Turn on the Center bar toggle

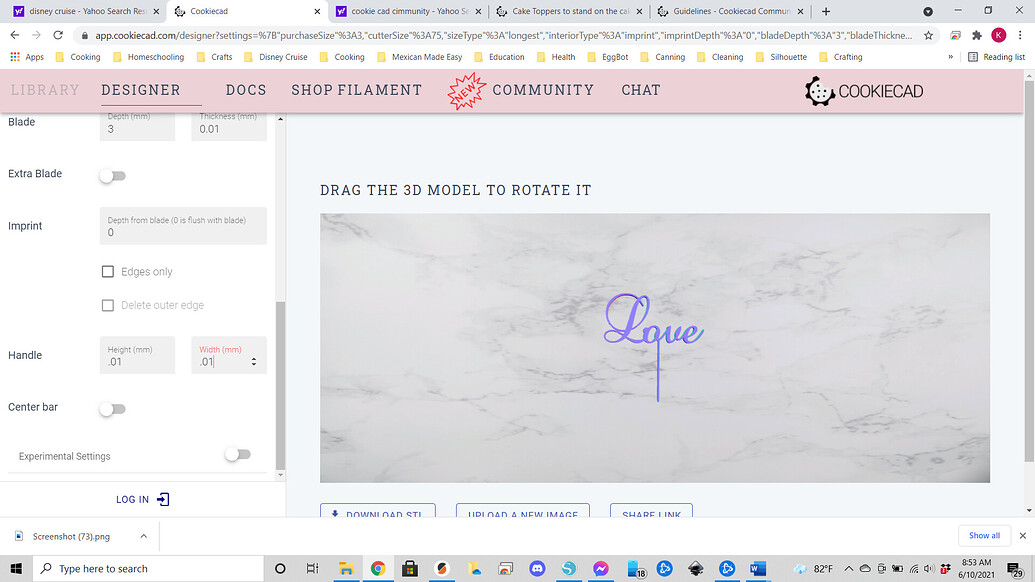click(112, 408)
